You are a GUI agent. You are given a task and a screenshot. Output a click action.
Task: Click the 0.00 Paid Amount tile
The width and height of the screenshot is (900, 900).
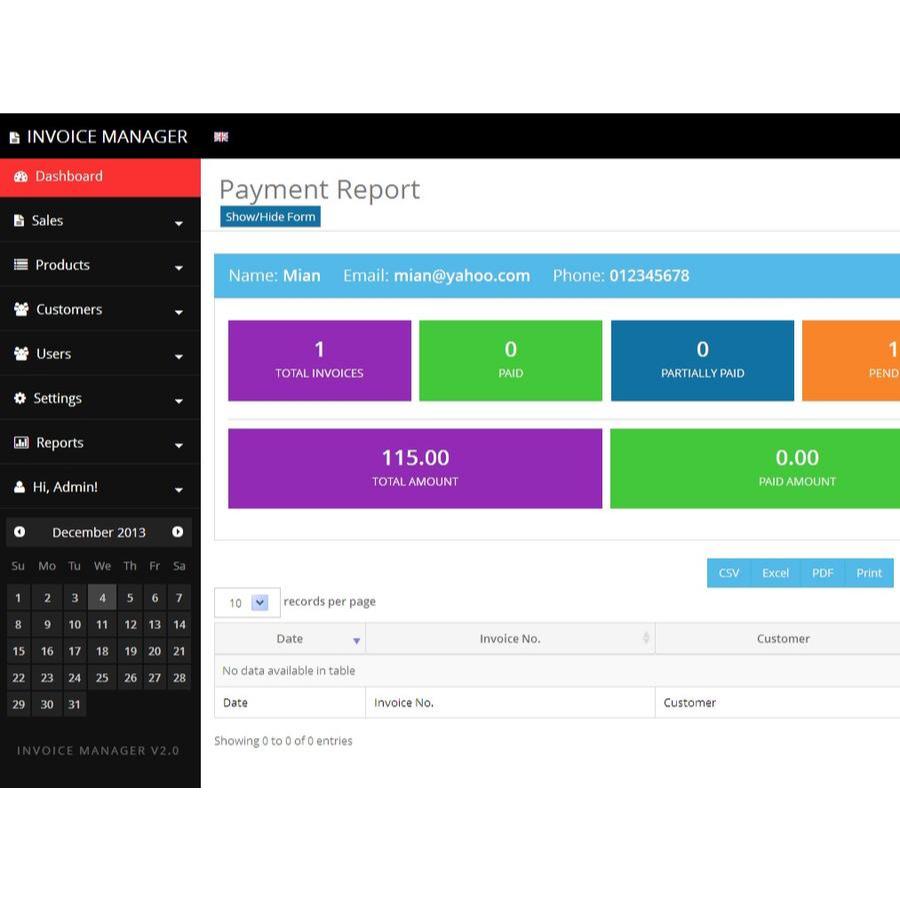755,468
